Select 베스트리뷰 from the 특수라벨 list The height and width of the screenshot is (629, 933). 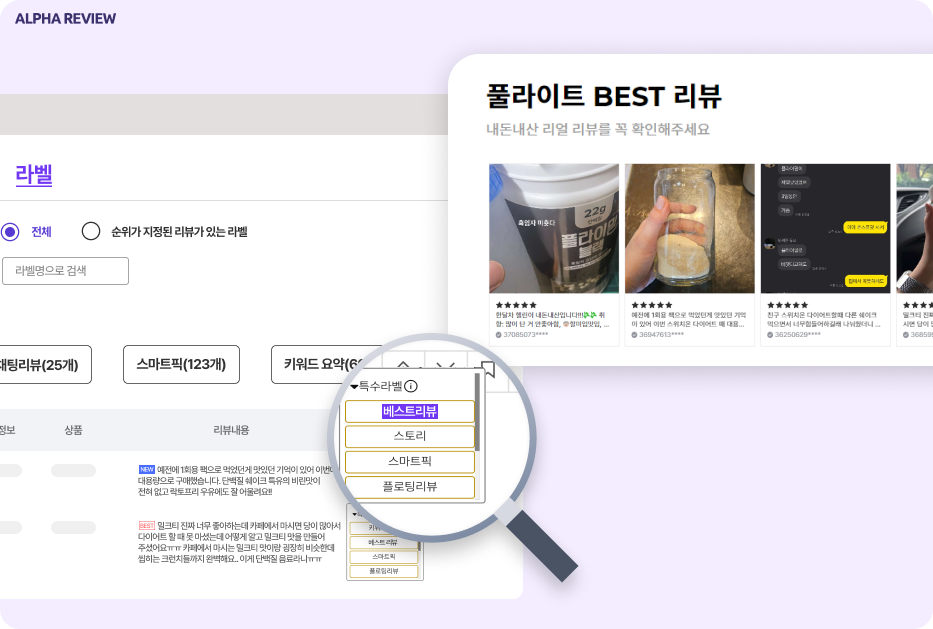(411, 411)
